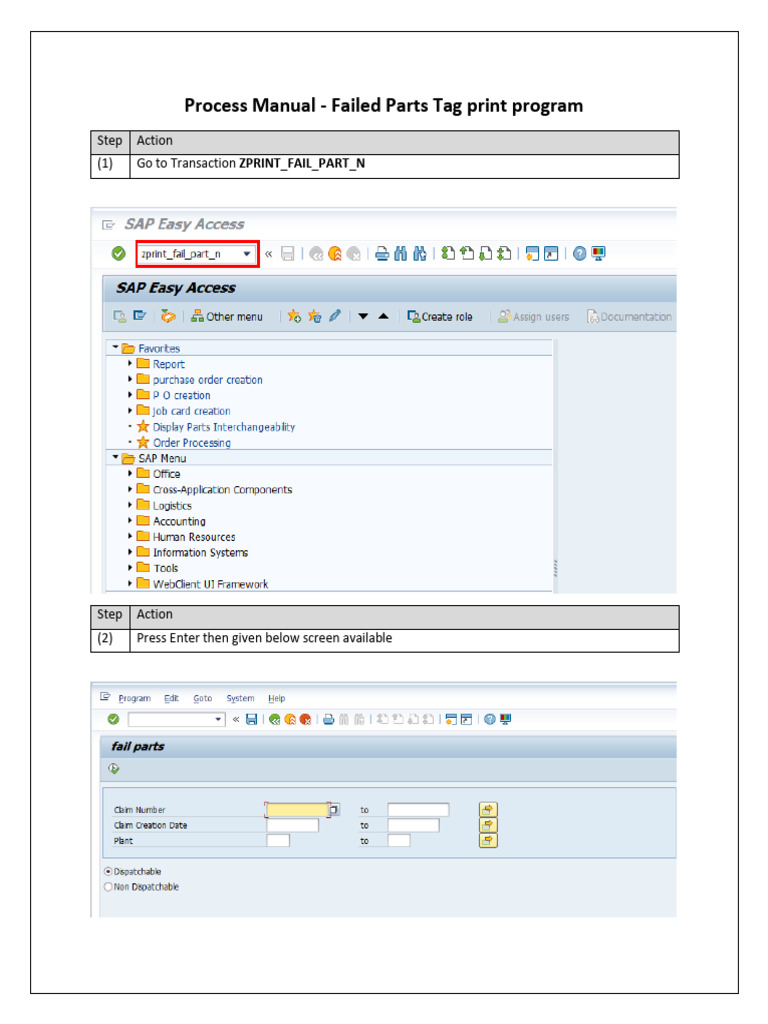Click the Other menu button

227,317
